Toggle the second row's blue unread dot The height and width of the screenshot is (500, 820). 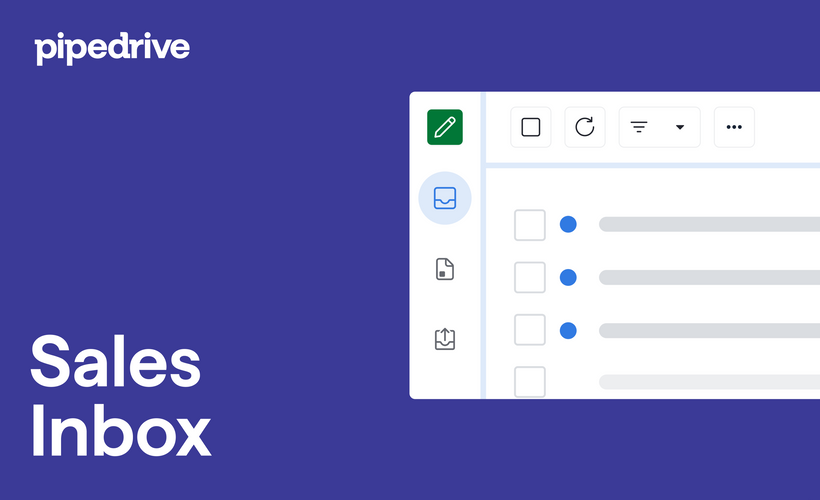[568, 277]
